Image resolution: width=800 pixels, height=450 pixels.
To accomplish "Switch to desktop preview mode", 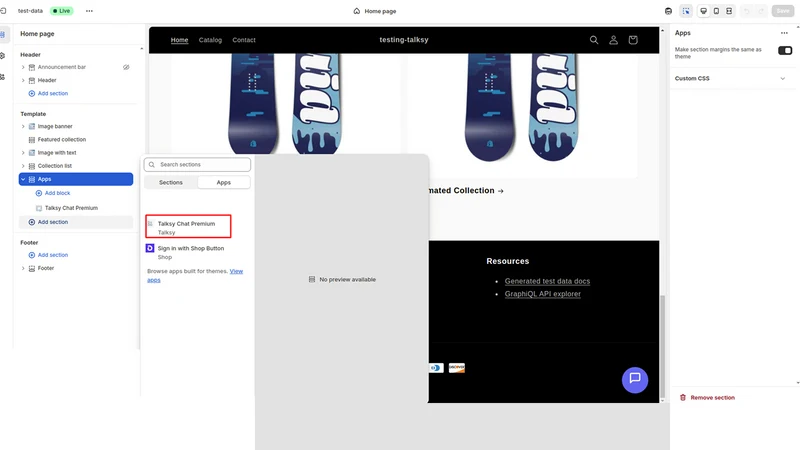I will coord(704,11).
